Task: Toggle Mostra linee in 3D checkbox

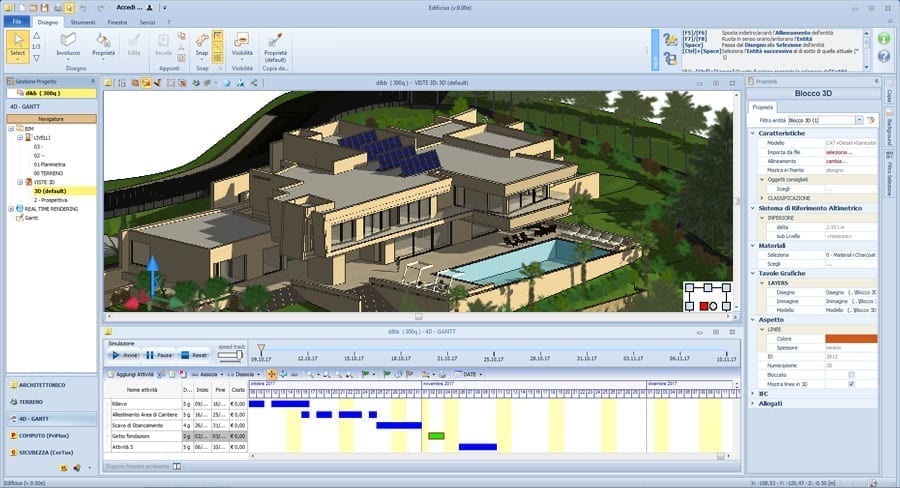Action: tap(851, 384)
